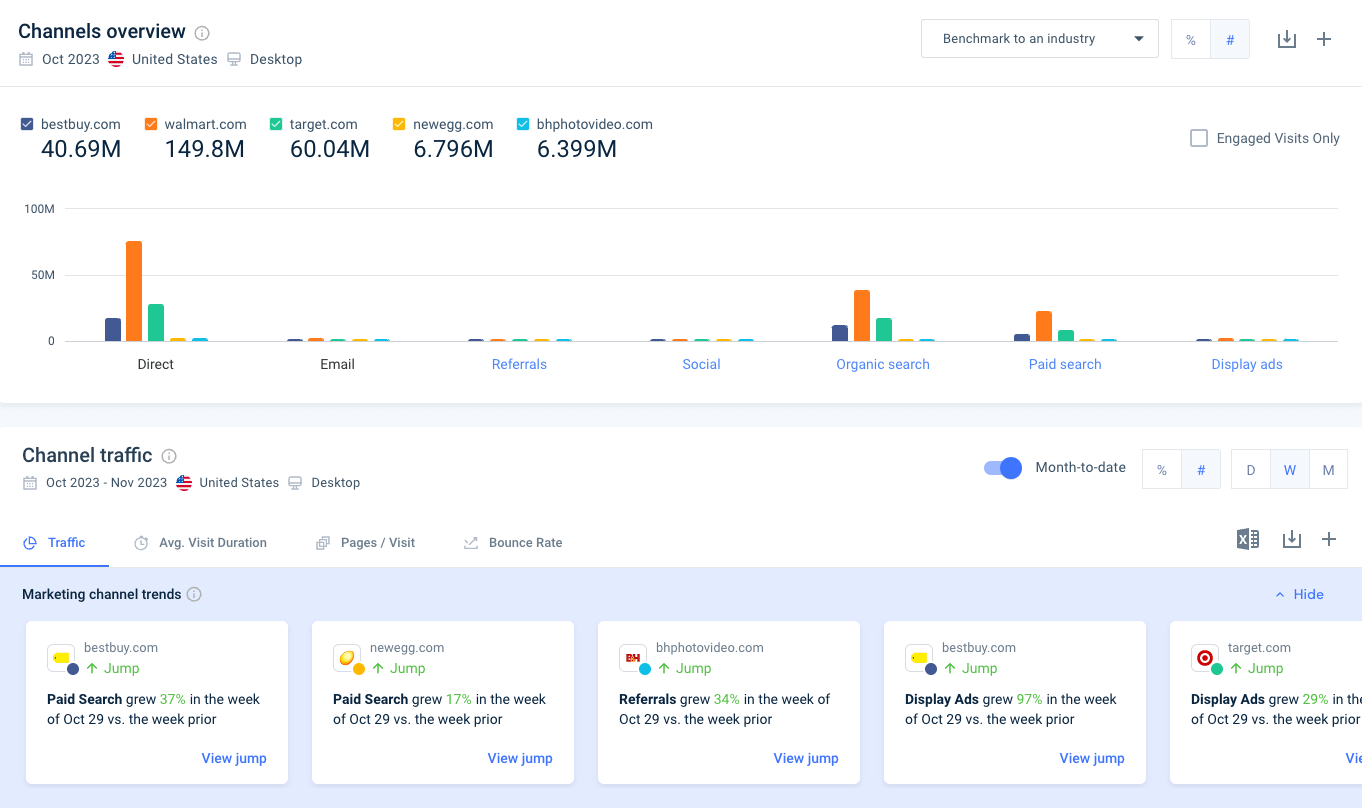The height and width of the screenshot is (808, 1362).
Task: Click the Pages / Visit stacked pages icon
Action: (x=323, y=543)
